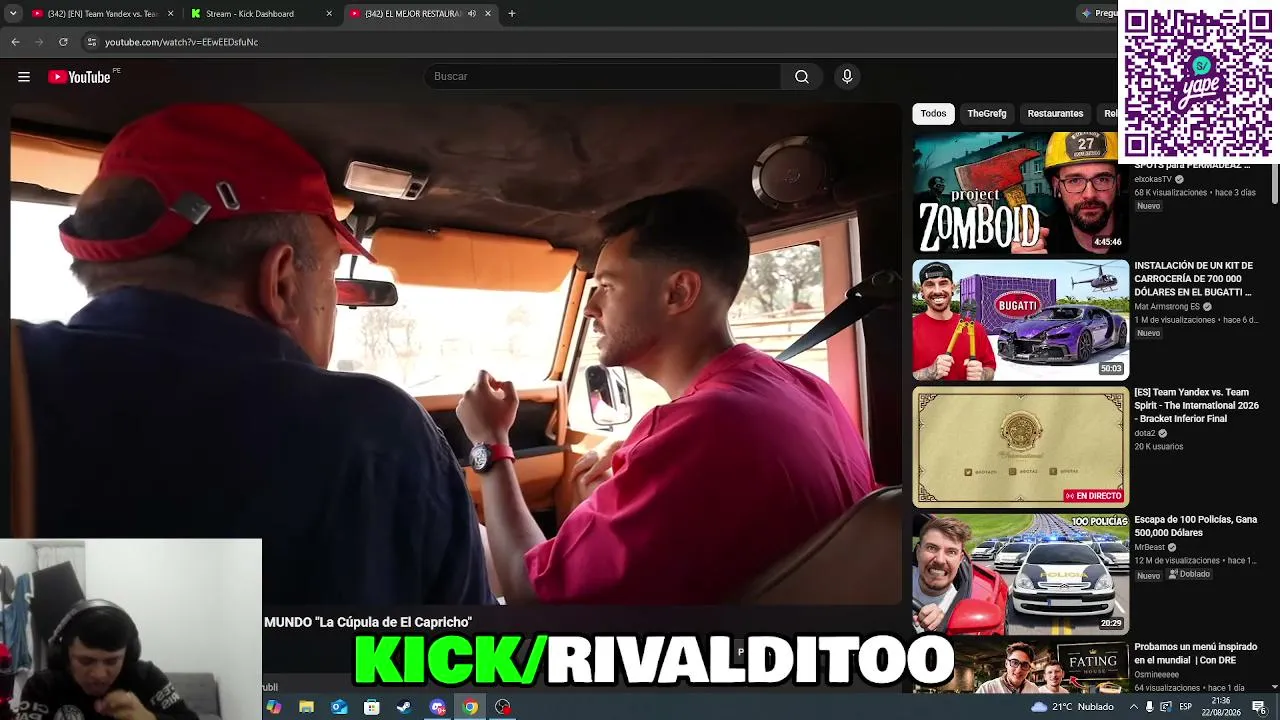Start voice search with the microphone

847,77
